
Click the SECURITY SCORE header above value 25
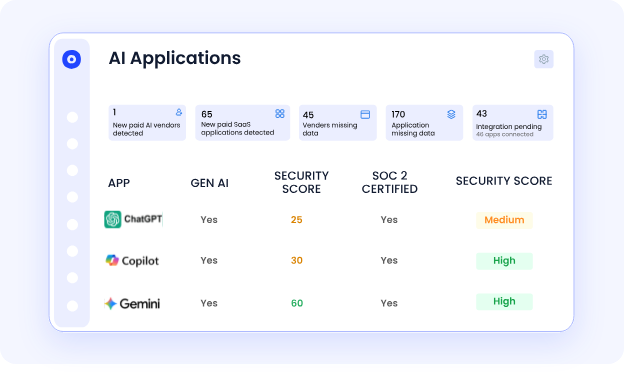pyautogui.click(x=302, y=182)
